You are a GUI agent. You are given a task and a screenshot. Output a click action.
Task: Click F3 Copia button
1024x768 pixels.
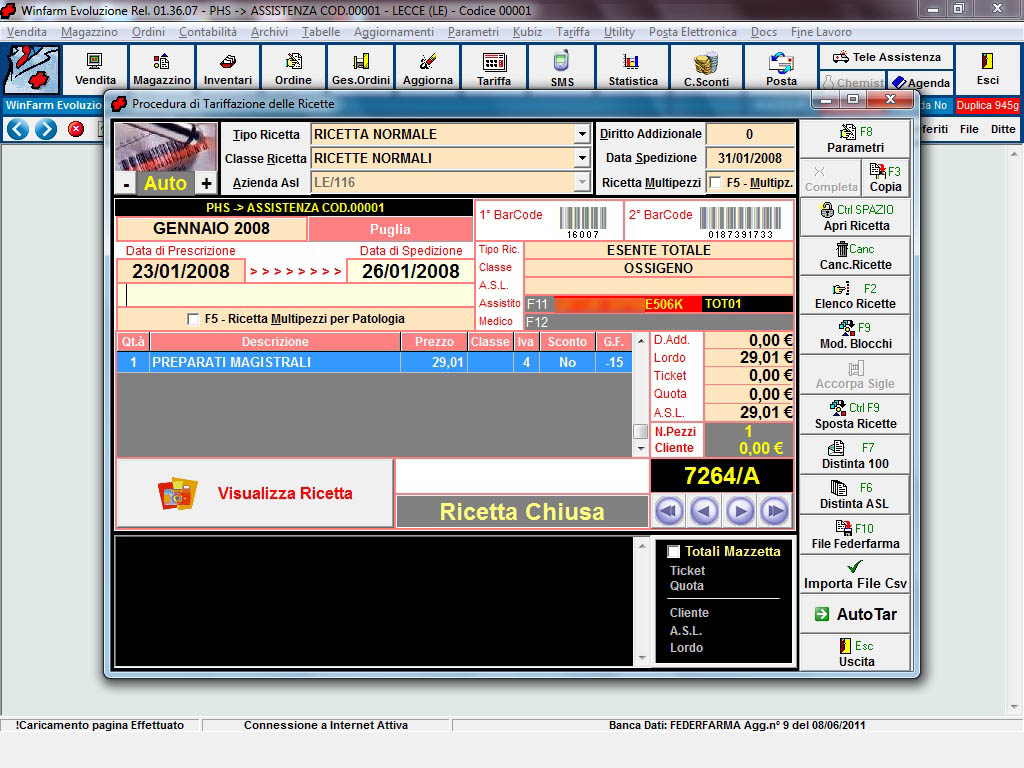886,178
